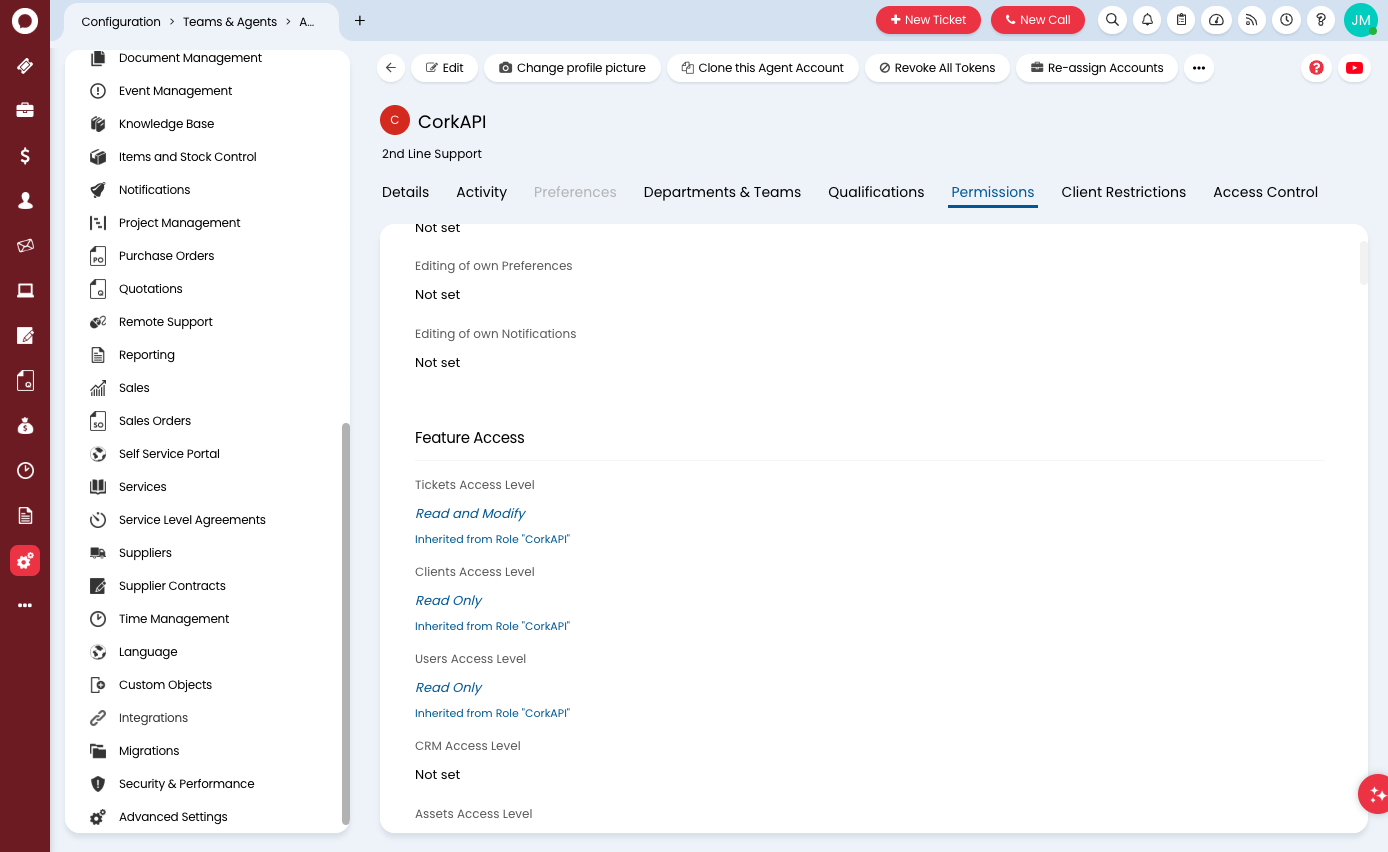The width and height of the screenshot is (1388, 852).
Task: Open the ticket icon in the left rail
Action: 25,66
